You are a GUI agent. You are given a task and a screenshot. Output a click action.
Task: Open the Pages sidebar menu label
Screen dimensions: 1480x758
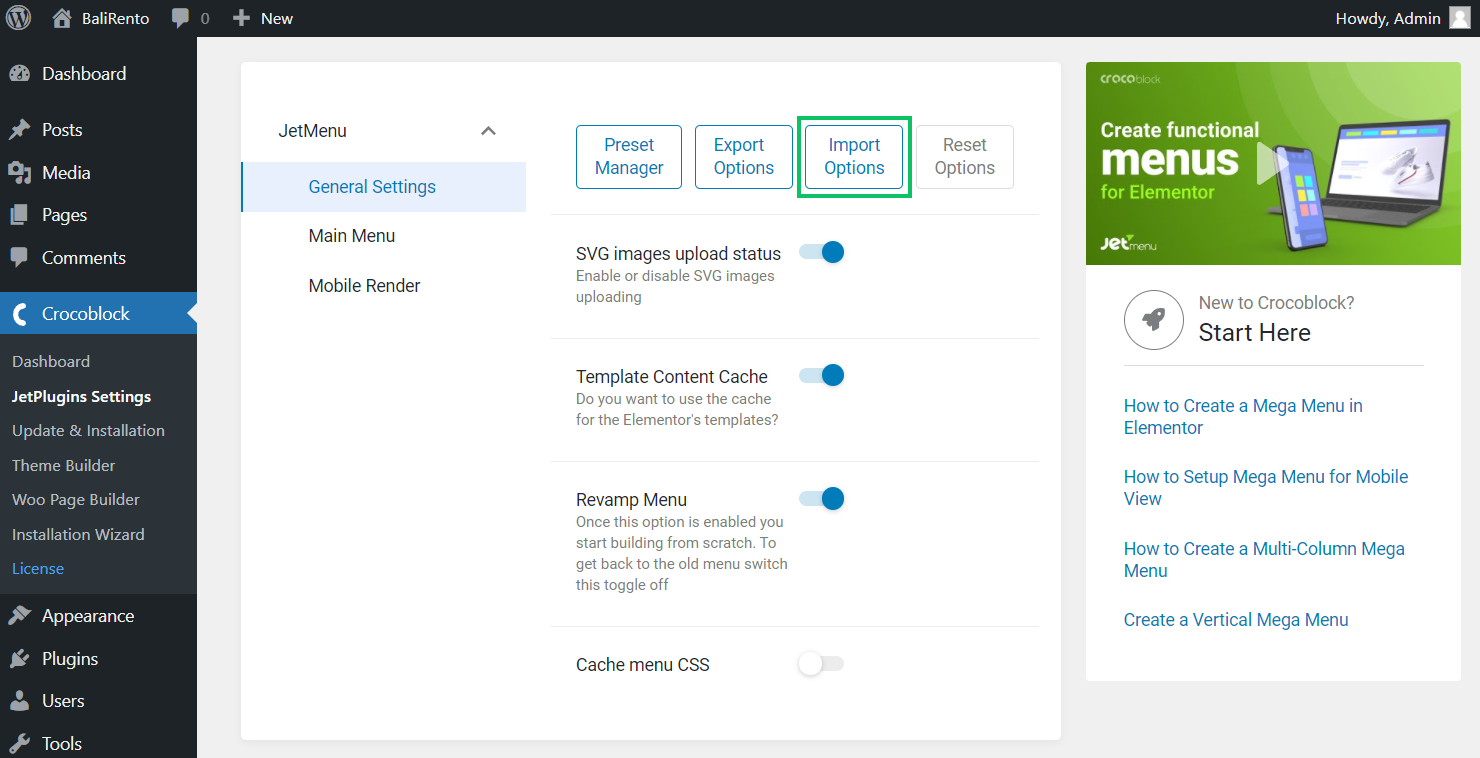click(64, 215)
